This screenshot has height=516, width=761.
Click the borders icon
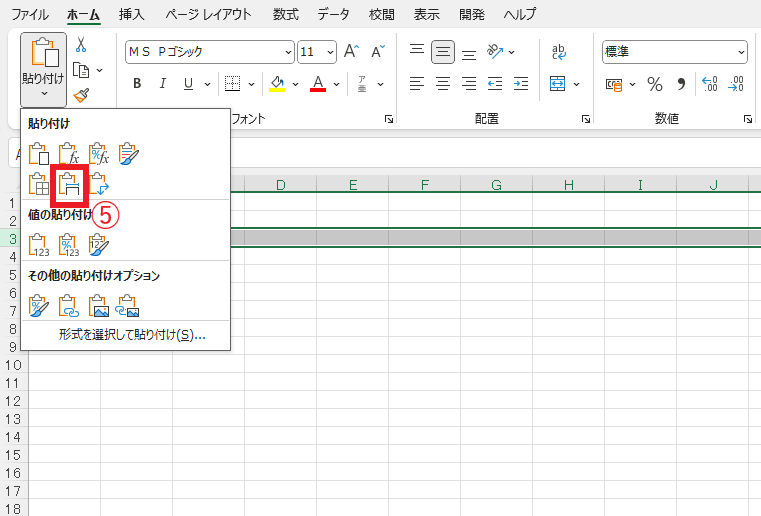click(x=232, y=84)
